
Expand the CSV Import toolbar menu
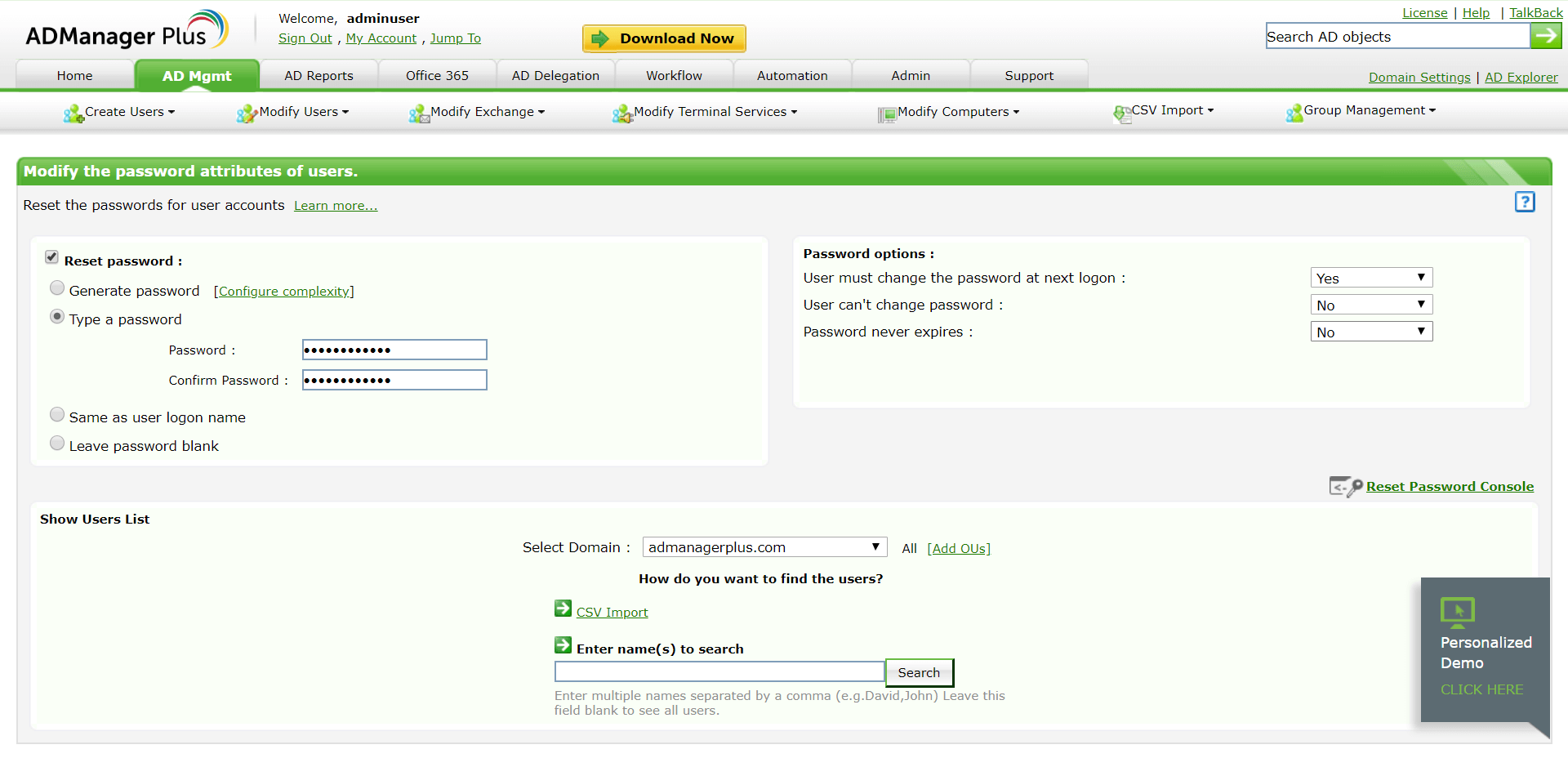(x=1173, y=110)
